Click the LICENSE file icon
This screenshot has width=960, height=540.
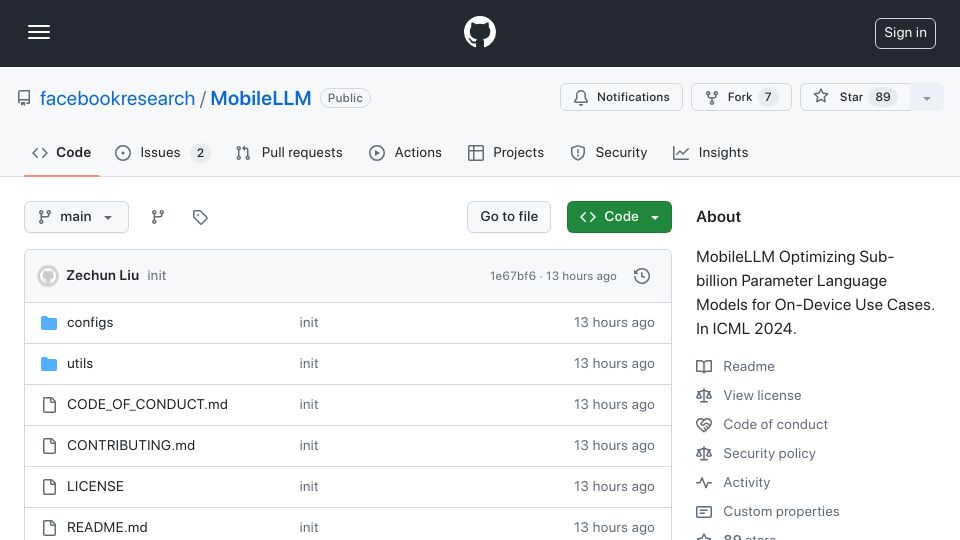tap(49, 487)
